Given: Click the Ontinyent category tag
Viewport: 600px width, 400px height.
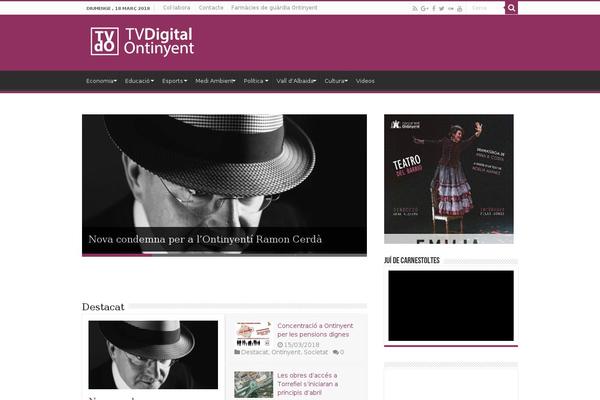Looking at the screenshot, I should pos(286,352).
